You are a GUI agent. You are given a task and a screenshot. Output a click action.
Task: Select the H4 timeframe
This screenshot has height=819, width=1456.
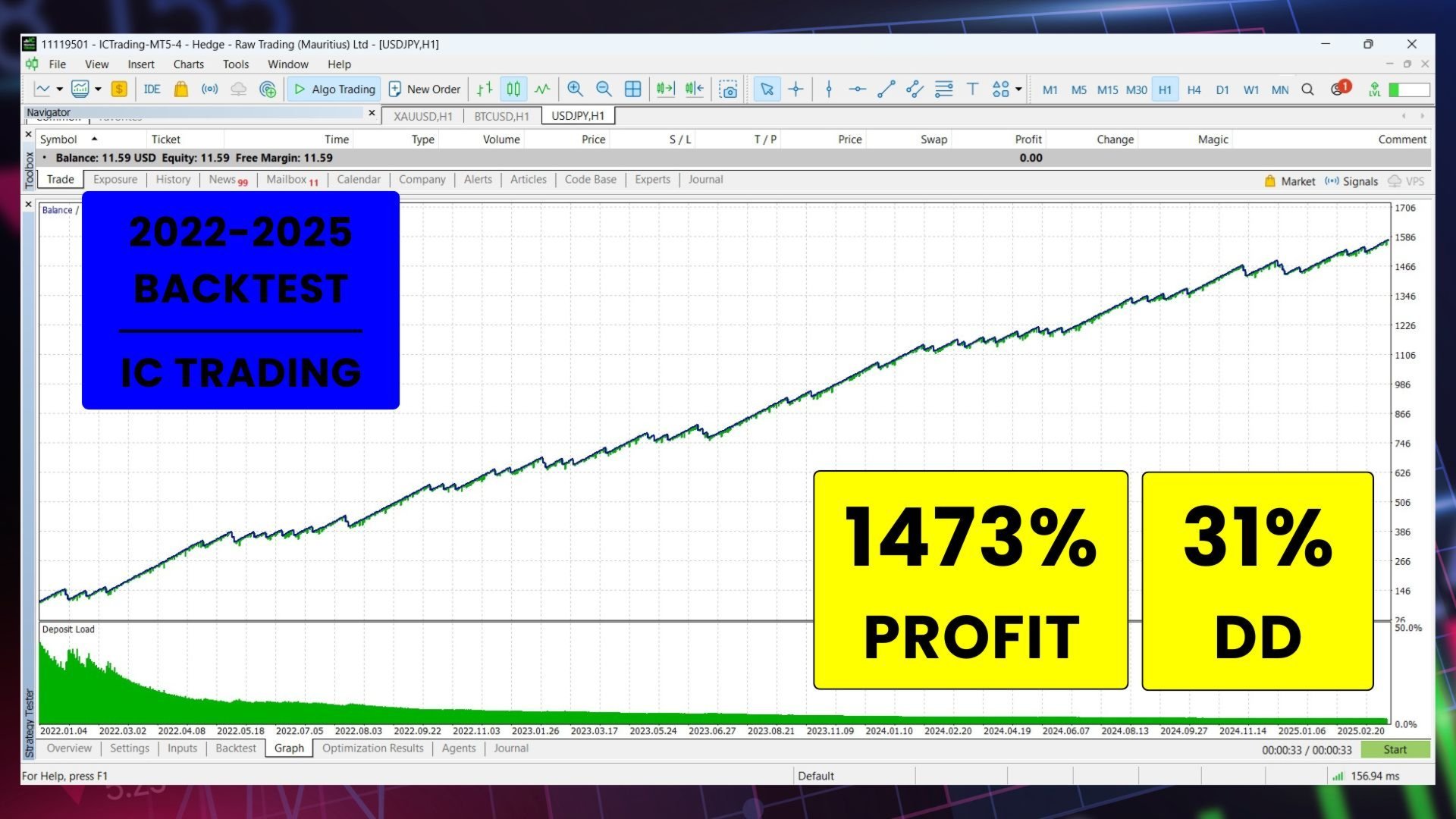(1194, 89)
